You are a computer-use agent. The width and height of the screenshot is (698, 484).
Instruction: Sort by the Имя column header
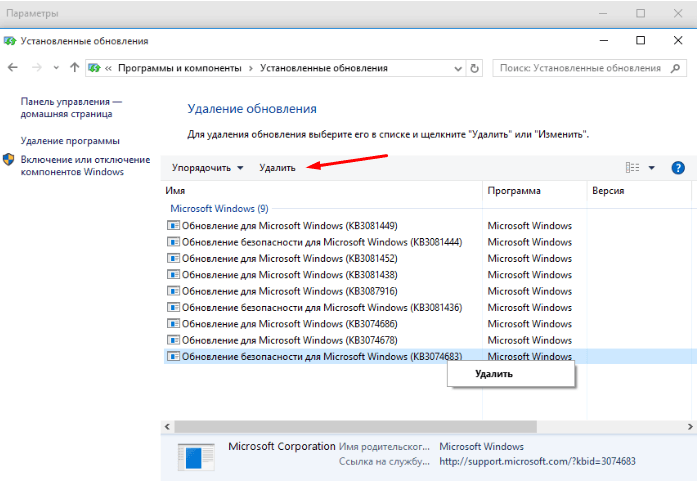pyautogui.click(x=323, y=191)
